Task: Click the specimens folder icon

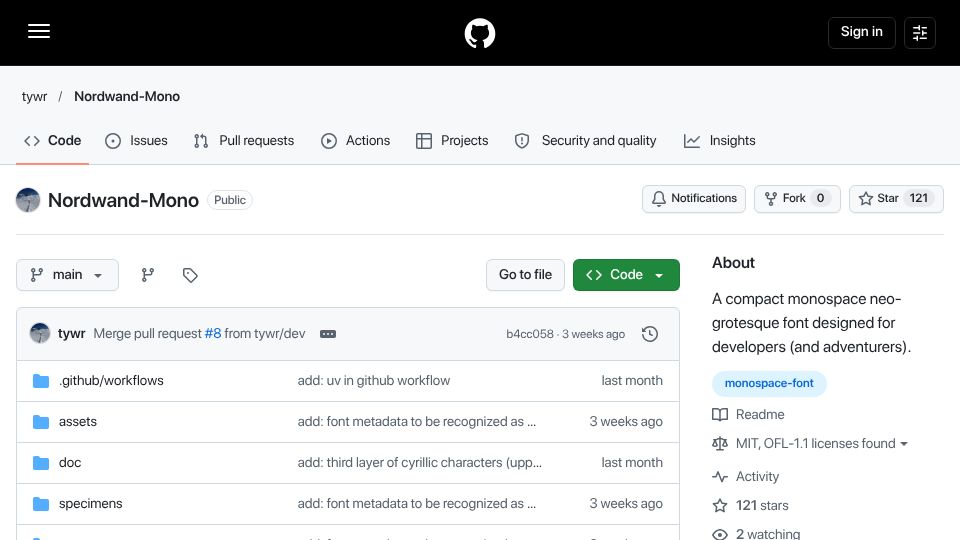Action: click(x=41, y=504)
